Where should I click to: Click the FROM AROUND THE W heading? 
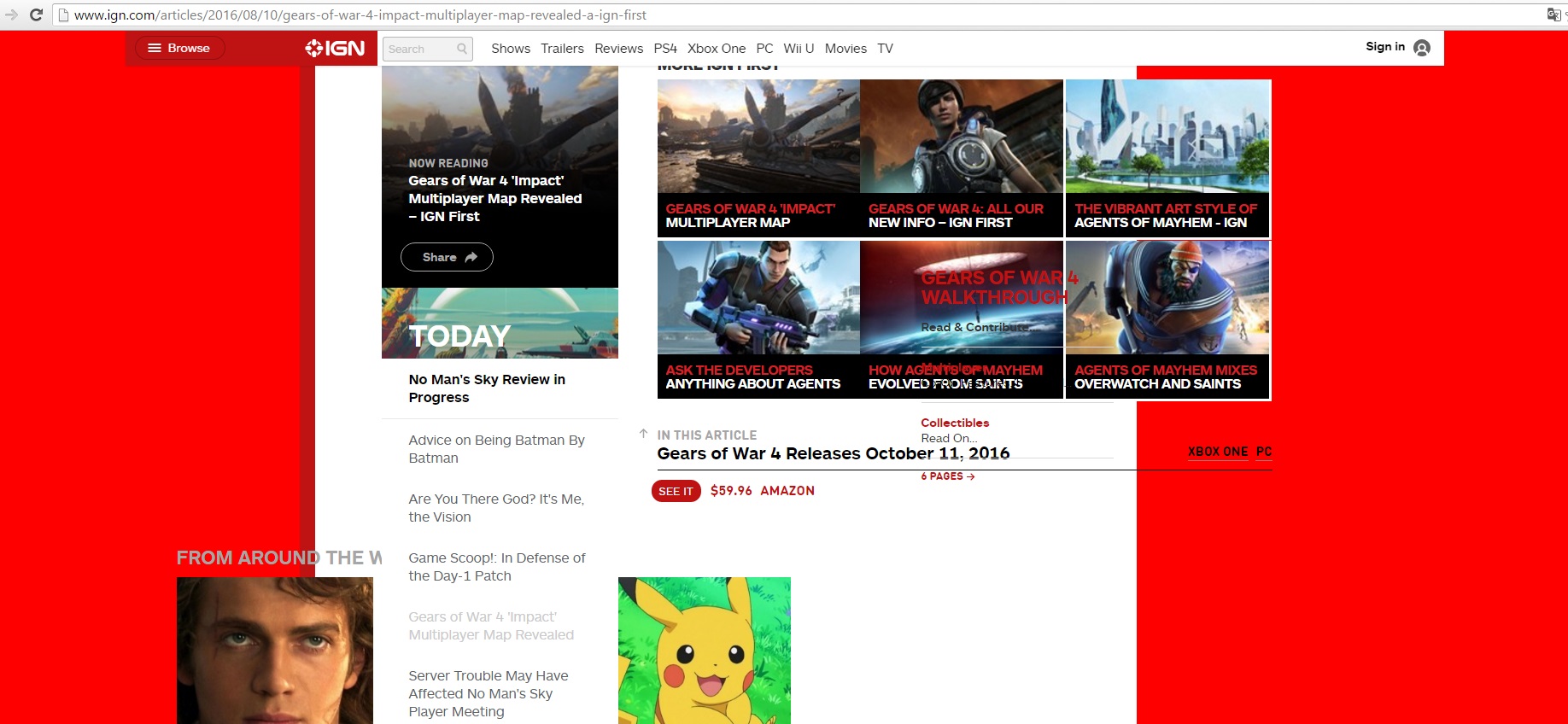[x=279, y=558]
